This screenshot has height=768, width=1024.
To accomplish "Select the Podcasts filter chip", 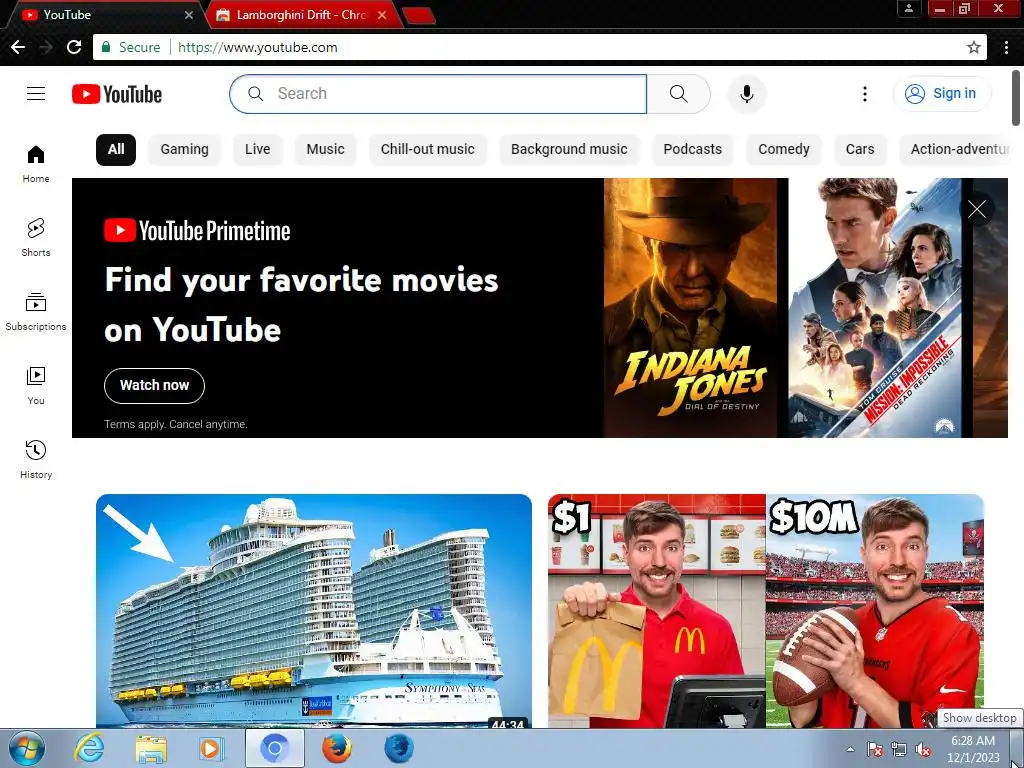I will point(692,150).
